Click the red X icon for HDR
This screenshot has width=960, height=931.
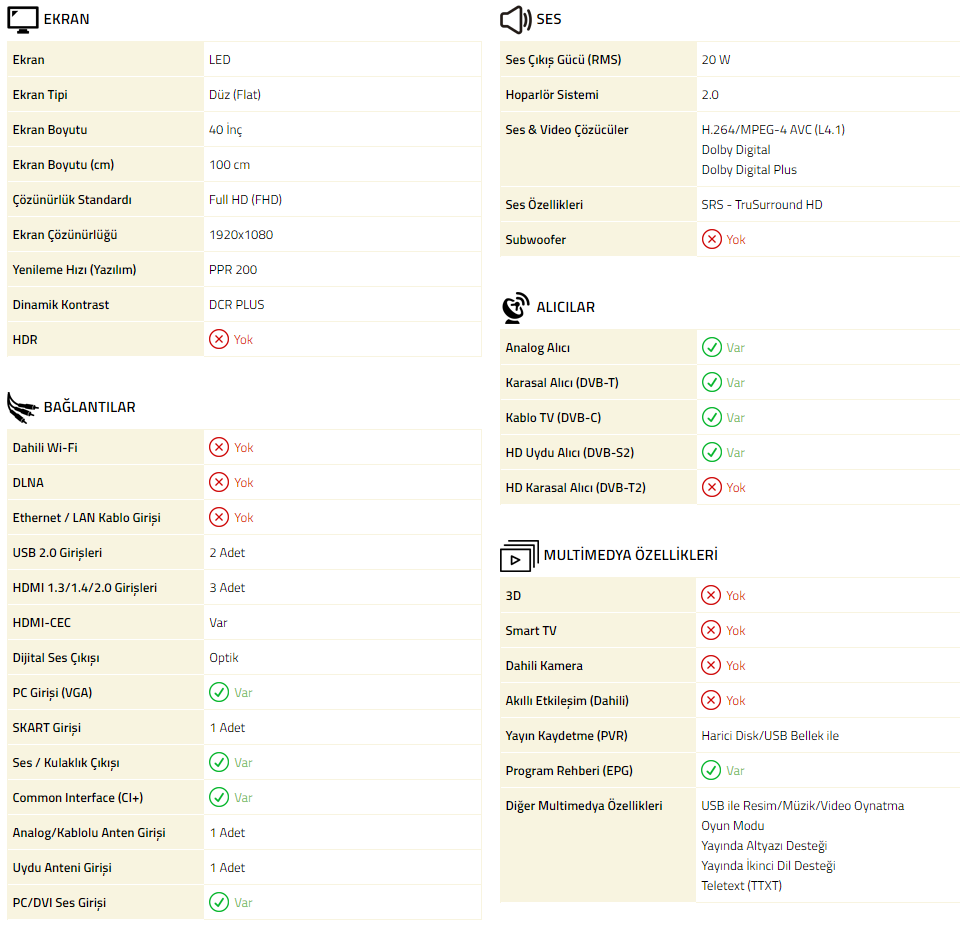pos(219,339)
